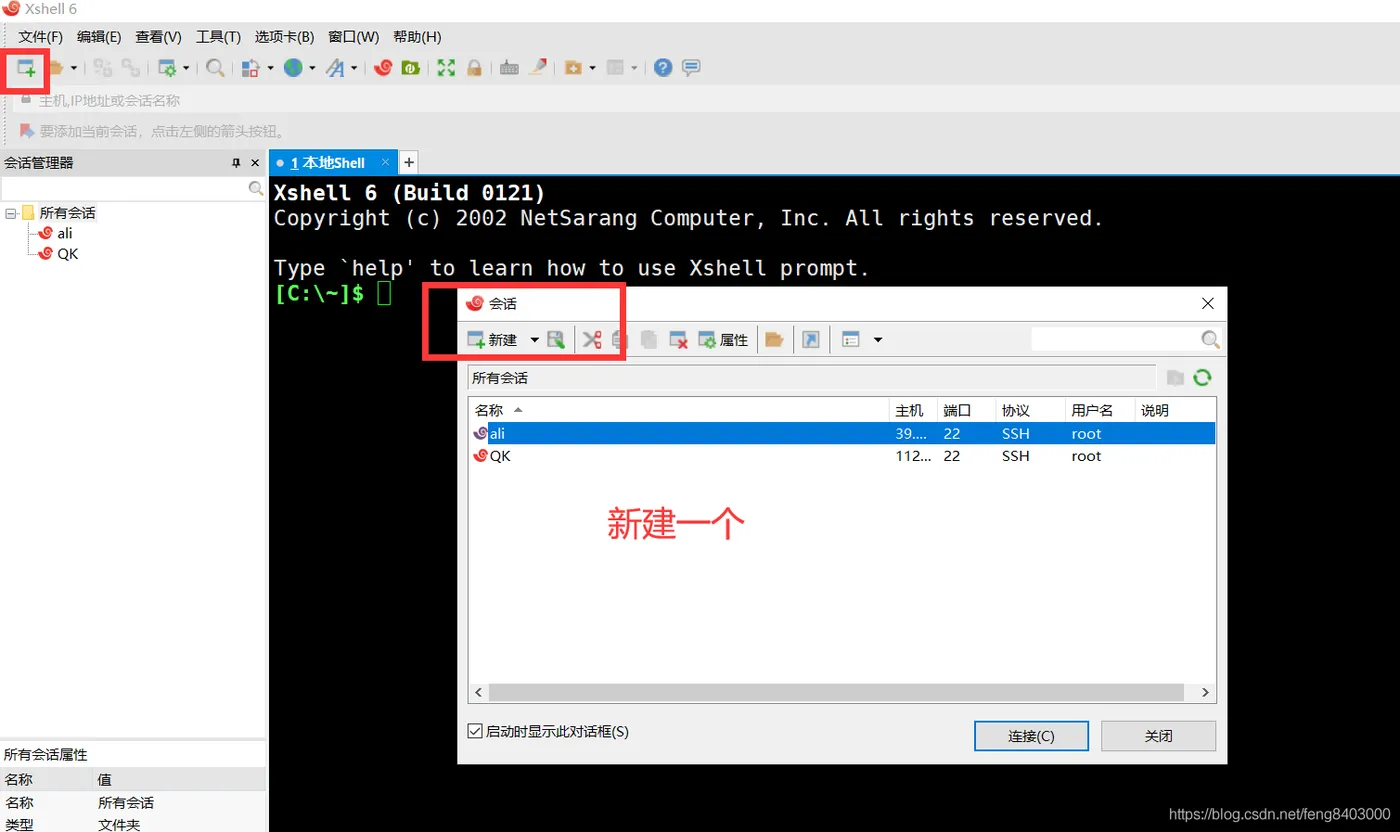Screen dimensions: 1400x832
Task: Click the session manager search field
Action: click(124, 188)
